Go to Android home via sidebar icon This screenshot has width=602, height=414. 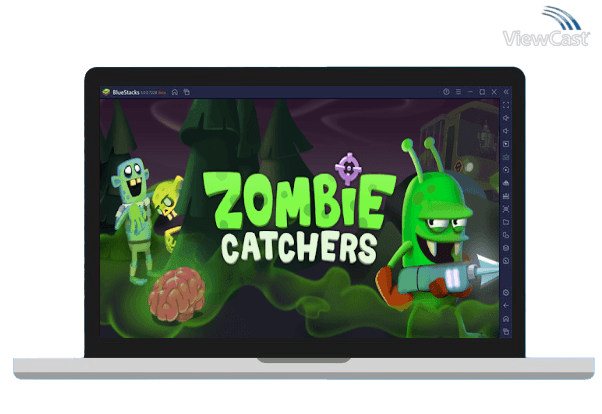click(506, 319)
